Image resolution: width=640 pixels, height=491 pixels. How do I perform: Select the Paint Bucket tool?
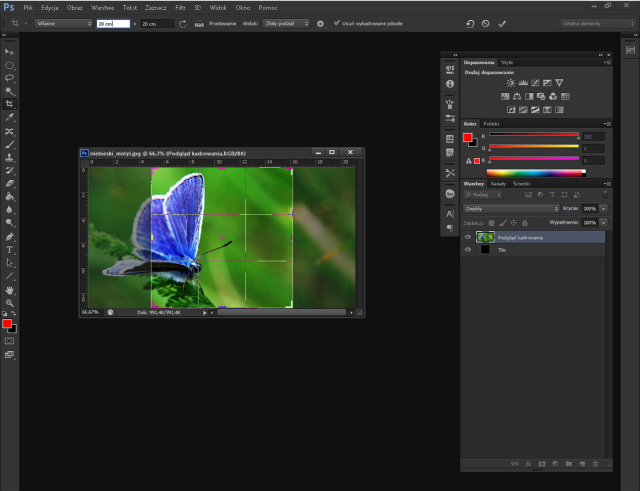9,197
